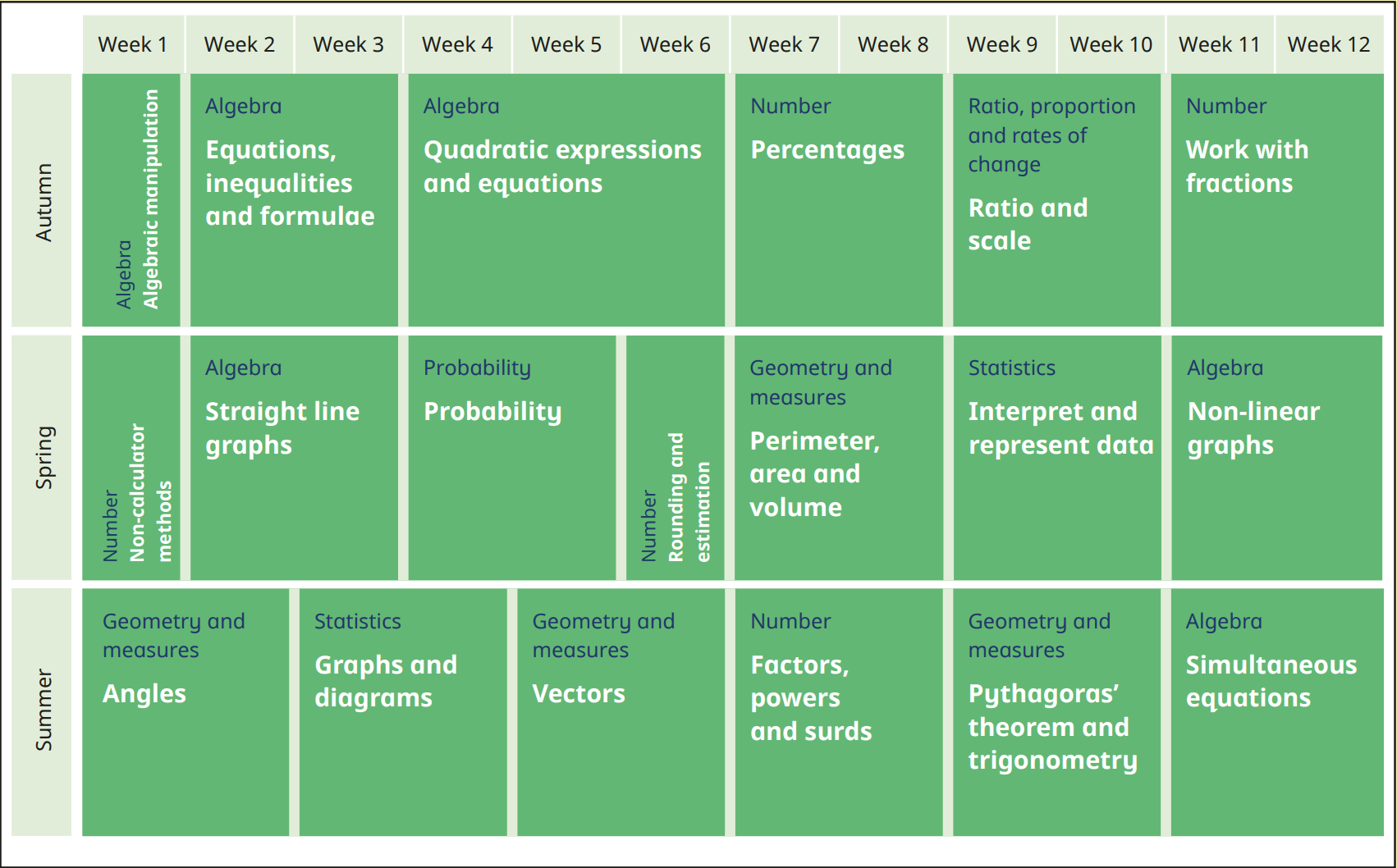The image size is (1397, 868).
Task: Open the Vectors unit block
Action: (x=579, y=694)
